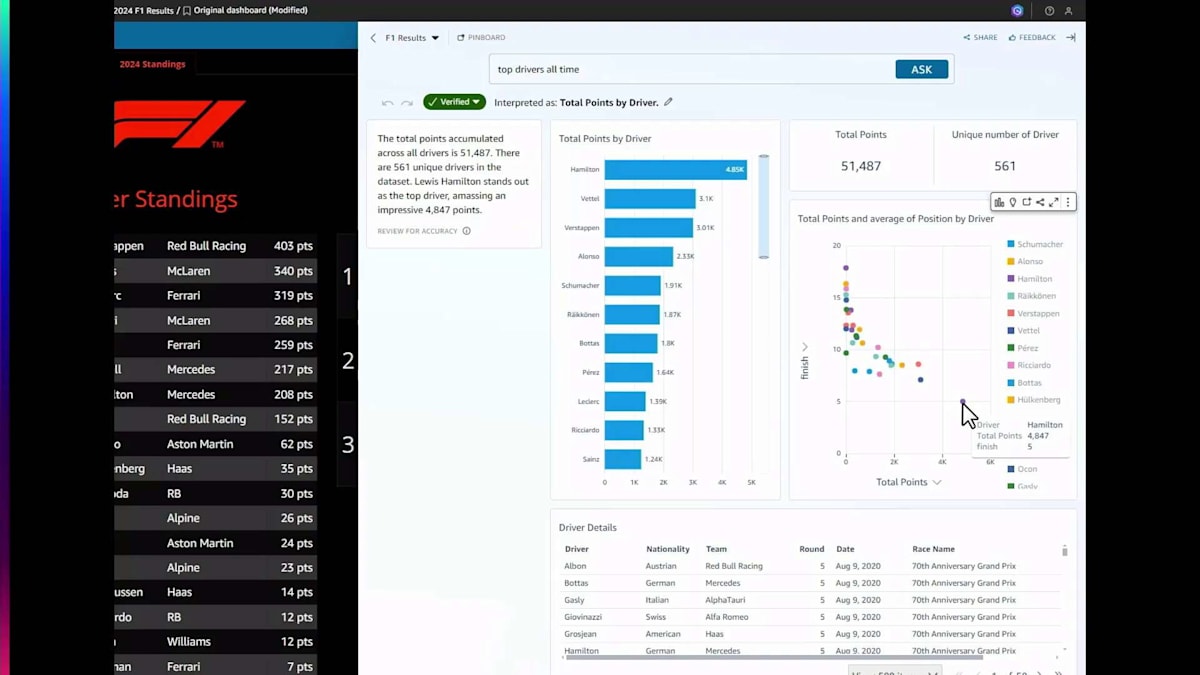Click the lightbulb insight icon on scatter toolbar
The height and width of the screenshot is (675, 1200).
(x=1013, y=202)
